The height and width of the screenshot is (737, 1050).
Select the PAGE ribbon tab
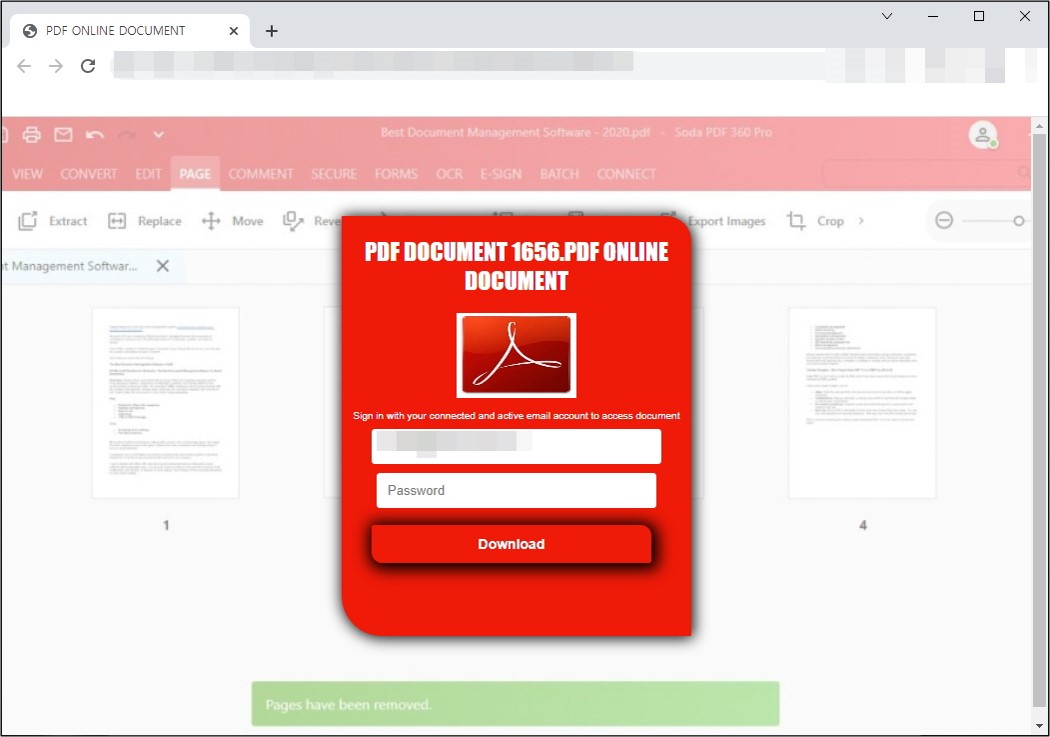coord(195,174)
